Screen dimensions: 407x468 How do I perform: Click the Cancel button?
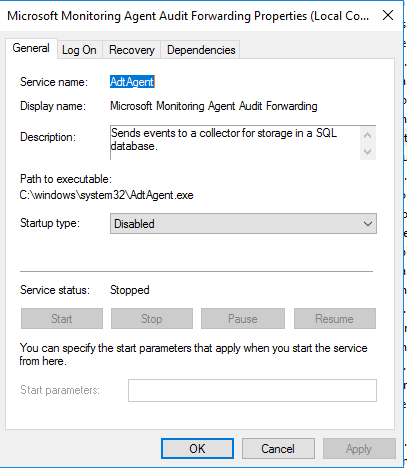click(x=278, y=449)
